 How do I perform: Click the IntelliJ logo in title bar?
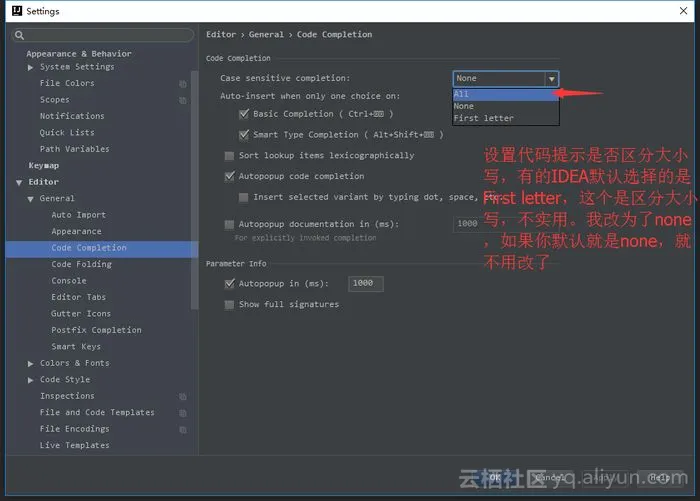point(17,11)
